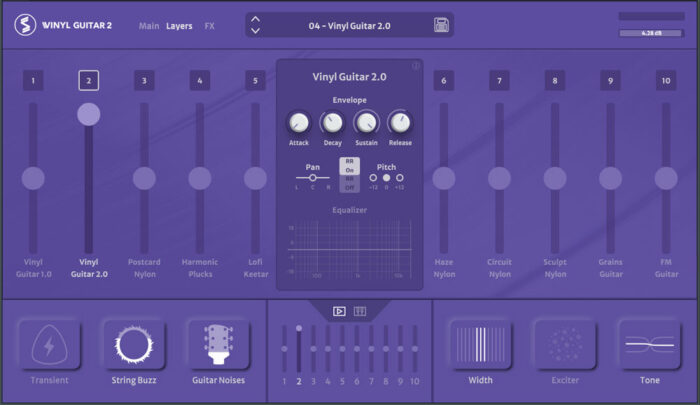The height and width of the screenshot is (405, 700).
Task: Open the preset name dropdown 04 - Vinyl Guitar 2.0
Action: (349, 26)
